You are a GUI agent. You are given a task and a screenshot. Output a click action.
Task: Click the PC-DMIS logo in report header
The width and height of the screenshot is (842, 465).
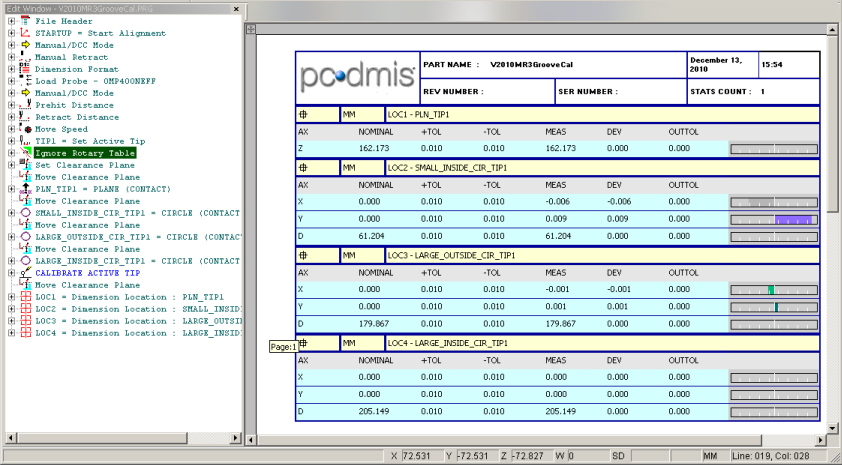point(356,75)
